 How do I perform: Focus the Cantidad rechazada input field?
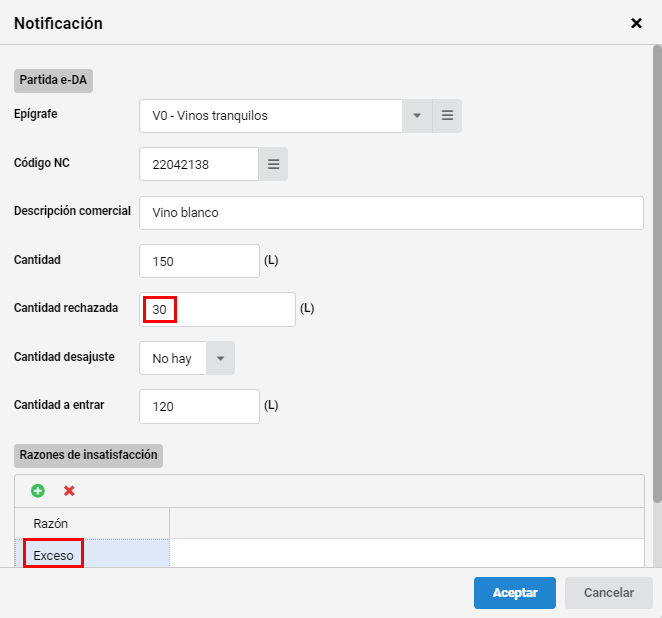(x=217, y=309)
